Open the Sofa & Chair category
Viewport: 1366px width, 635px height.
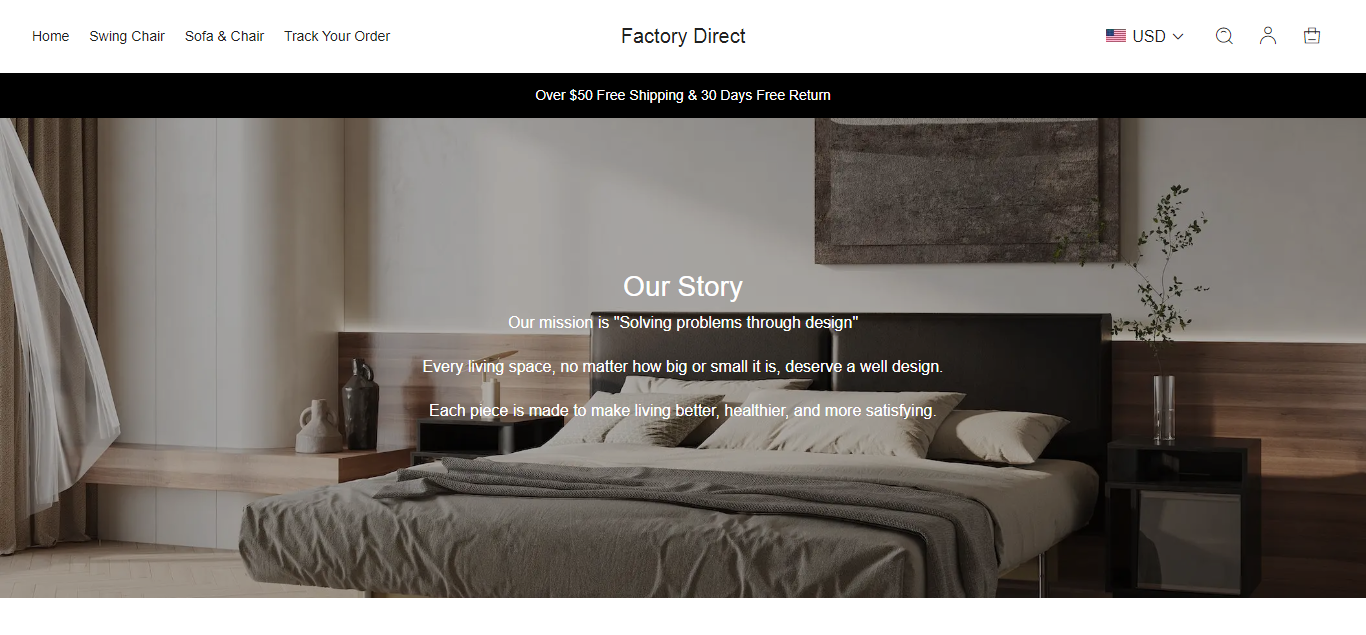pyautogui.click(x=225, y=36)
